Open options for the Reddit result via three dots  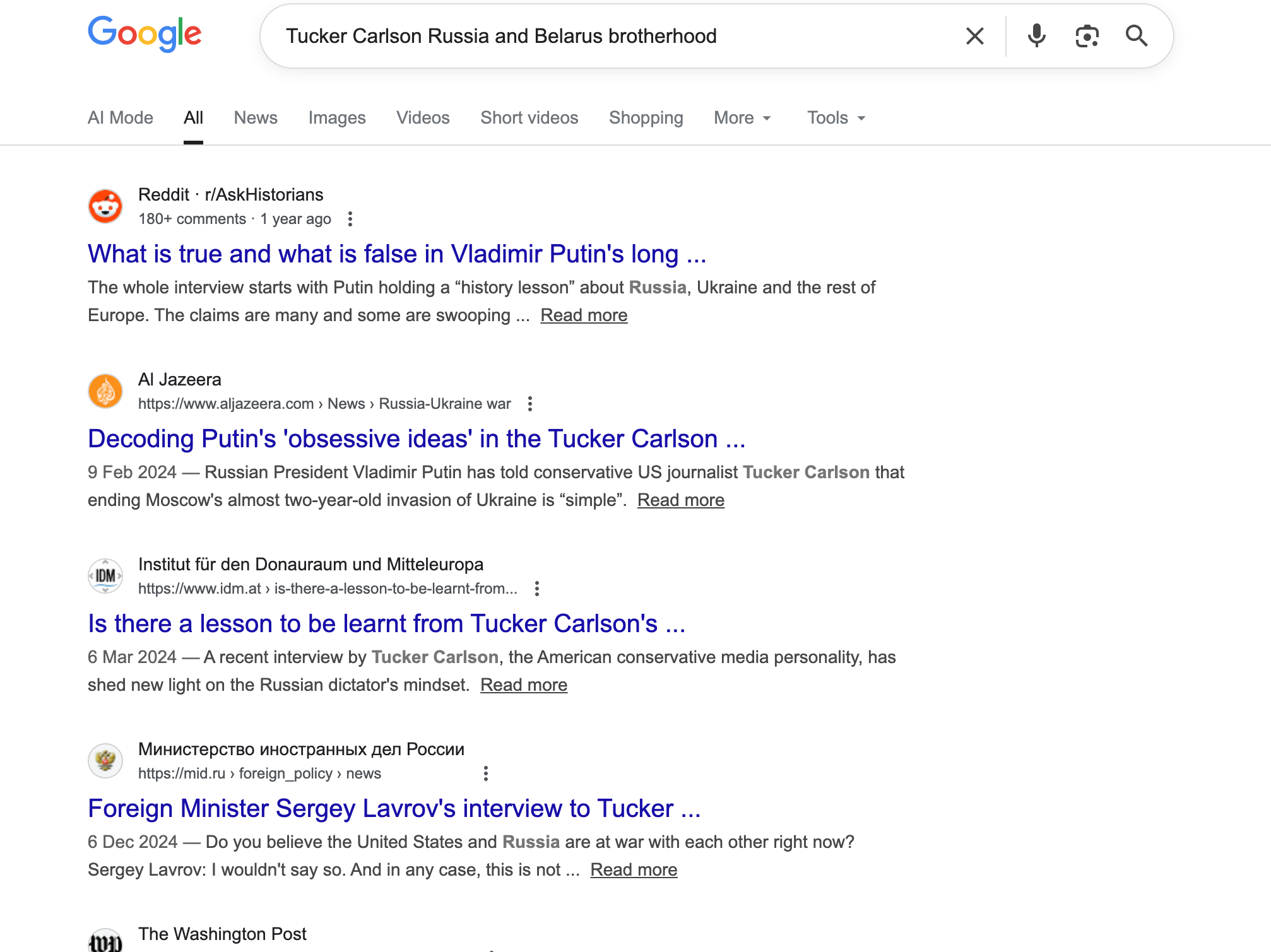point(350,219)
